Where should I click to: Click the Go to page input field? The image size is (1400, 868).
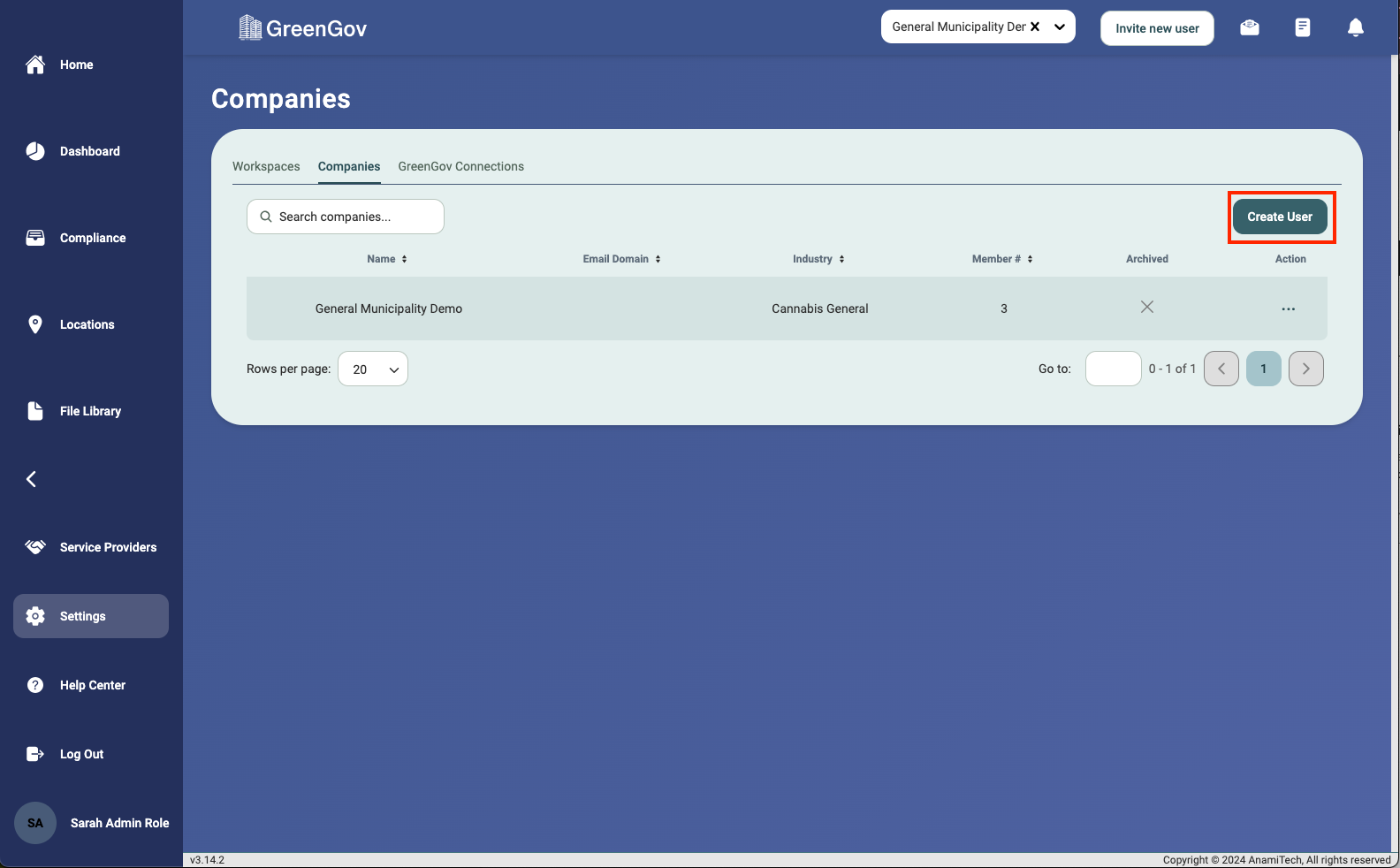[x=1114, y=369]
